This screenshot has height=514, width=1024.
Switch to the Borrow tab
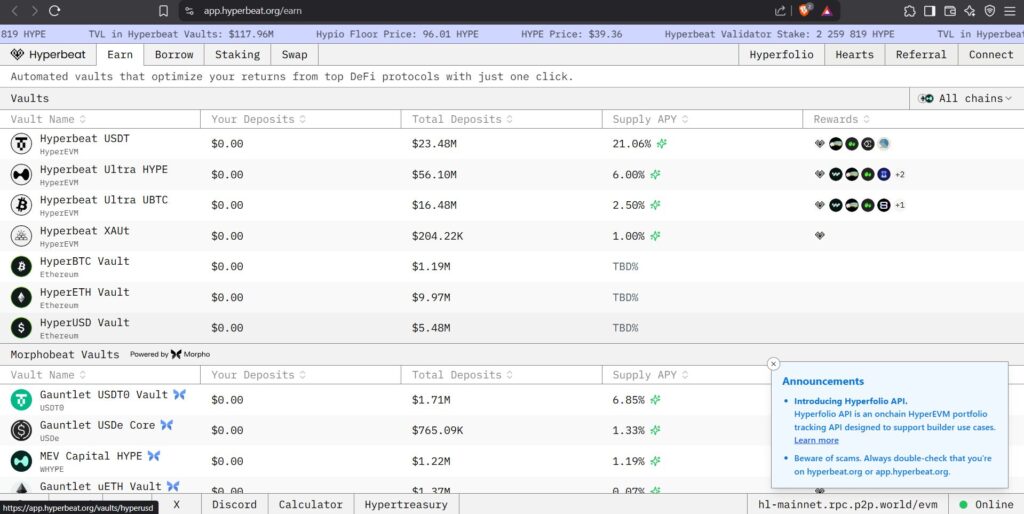pos(174,55)
